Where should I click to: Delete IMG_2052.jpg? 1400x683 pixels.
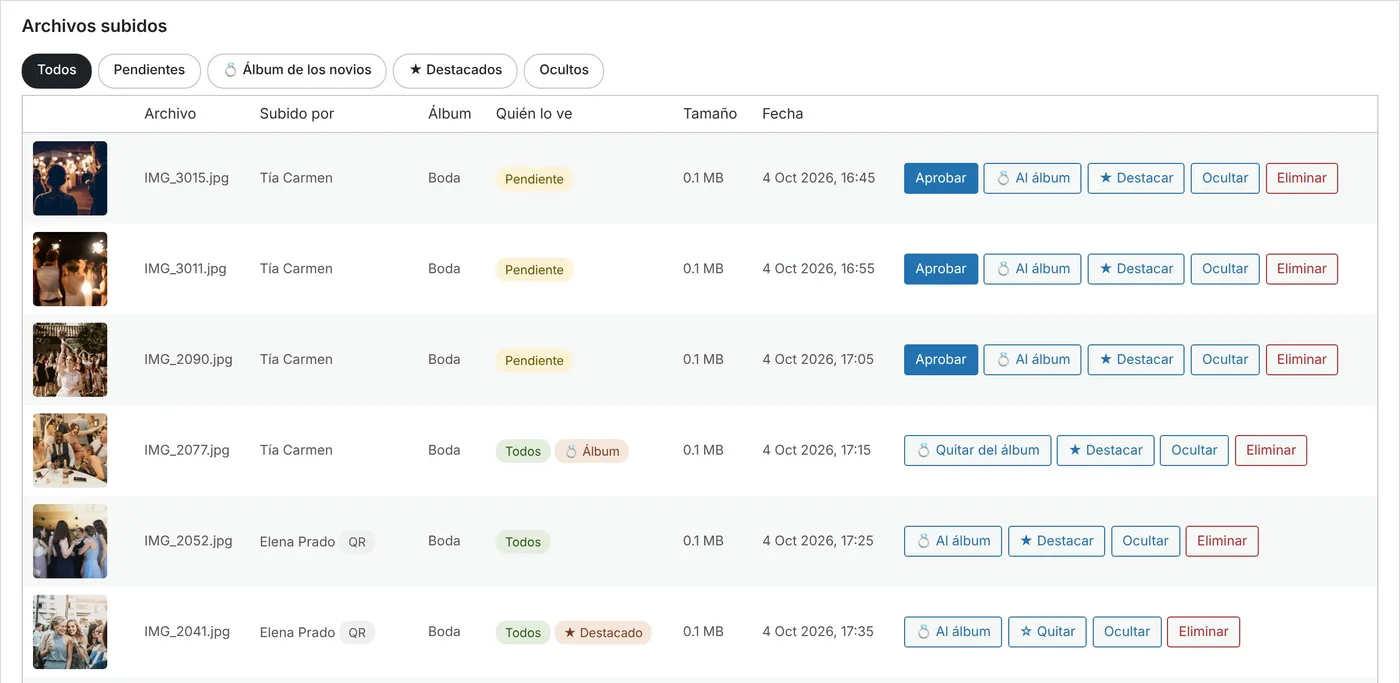[1222, 541]
